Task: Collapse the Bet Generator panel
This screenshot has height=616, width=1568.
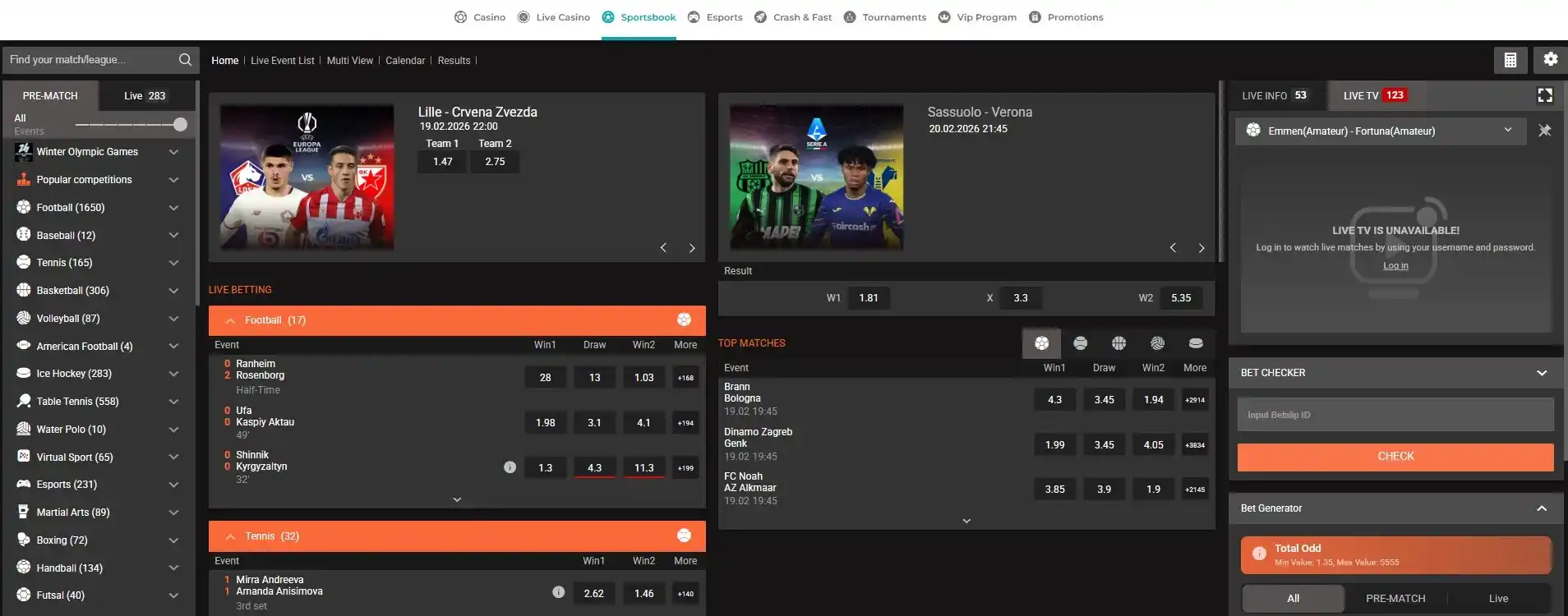Action: click(x=1542, y=508)
